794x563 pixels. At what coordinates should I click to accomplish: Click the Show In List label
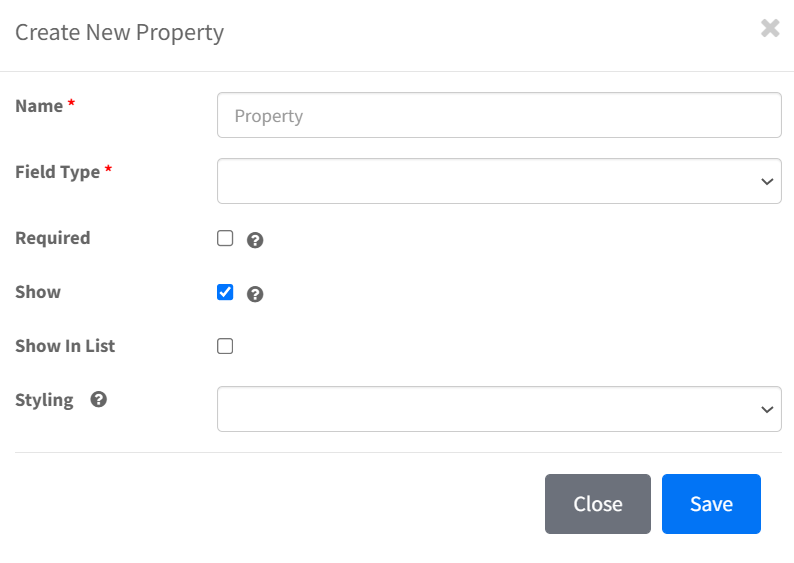click(65, 346)
